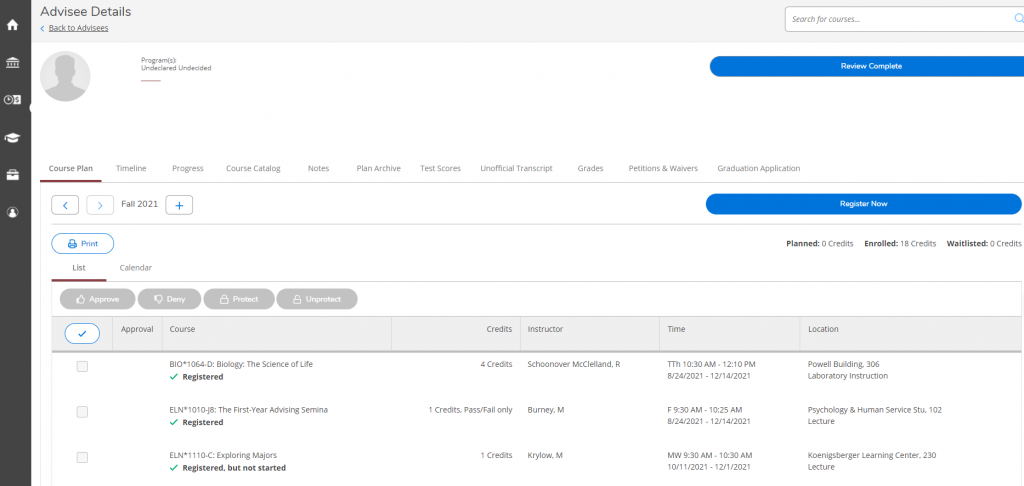This screenshot has width=1024, height=486.
Task: Open the graduation cap Academics icon
Action: pyautogui.click(x=13, y=137)
